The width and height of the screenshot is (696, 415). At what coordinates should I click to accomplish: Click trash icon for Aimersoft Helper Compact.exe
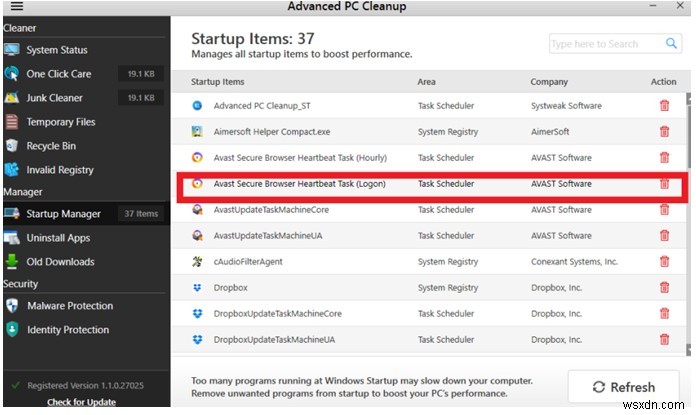click(x=664, y=131)
